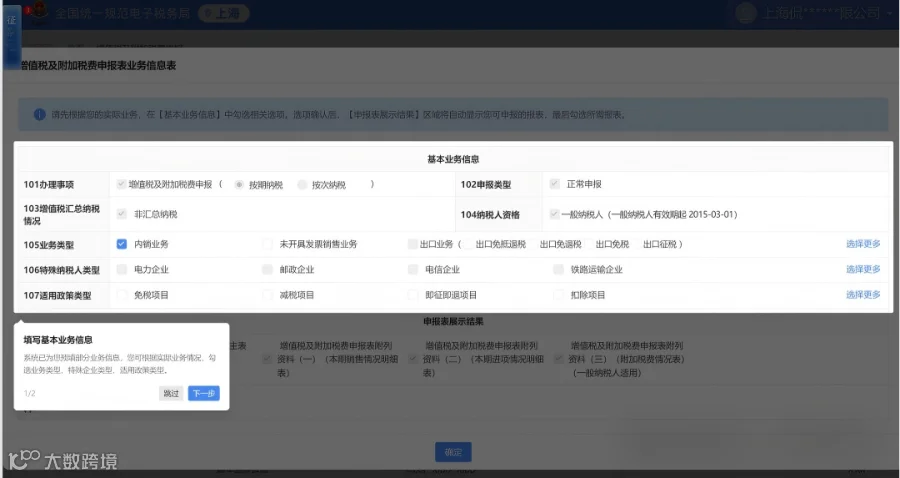Click the blue info icon in notice banner
Screen dimensions: 900x478
tap(40, 114)
